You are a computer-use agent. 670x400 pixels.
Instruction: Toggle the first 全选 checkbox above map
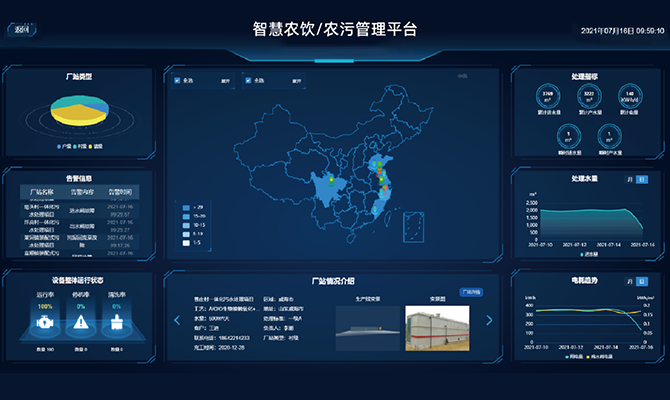(177, 80)
